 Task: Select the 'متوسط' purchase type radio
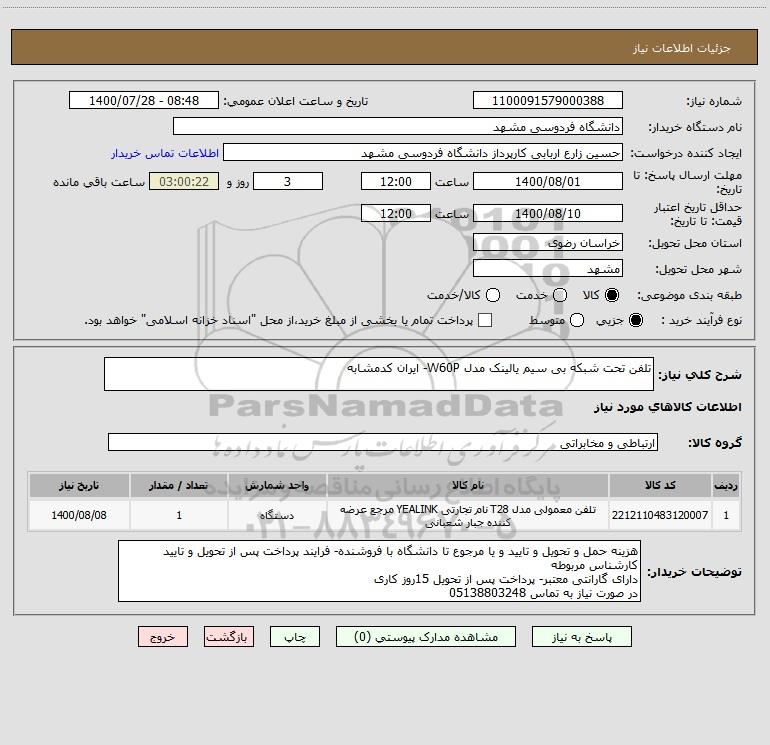click(x=577, y=321)
